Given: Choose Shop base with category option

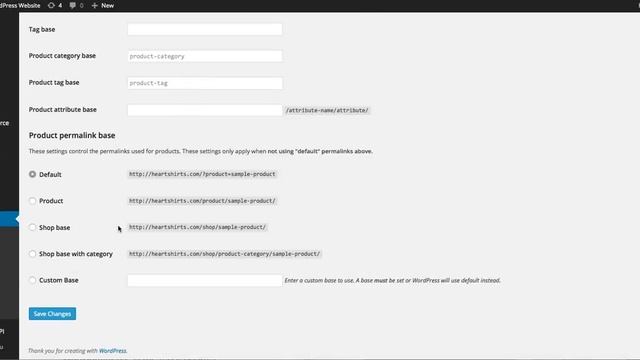Looking at the screenshot, I should pyautogui.click(x=32, y=254).
